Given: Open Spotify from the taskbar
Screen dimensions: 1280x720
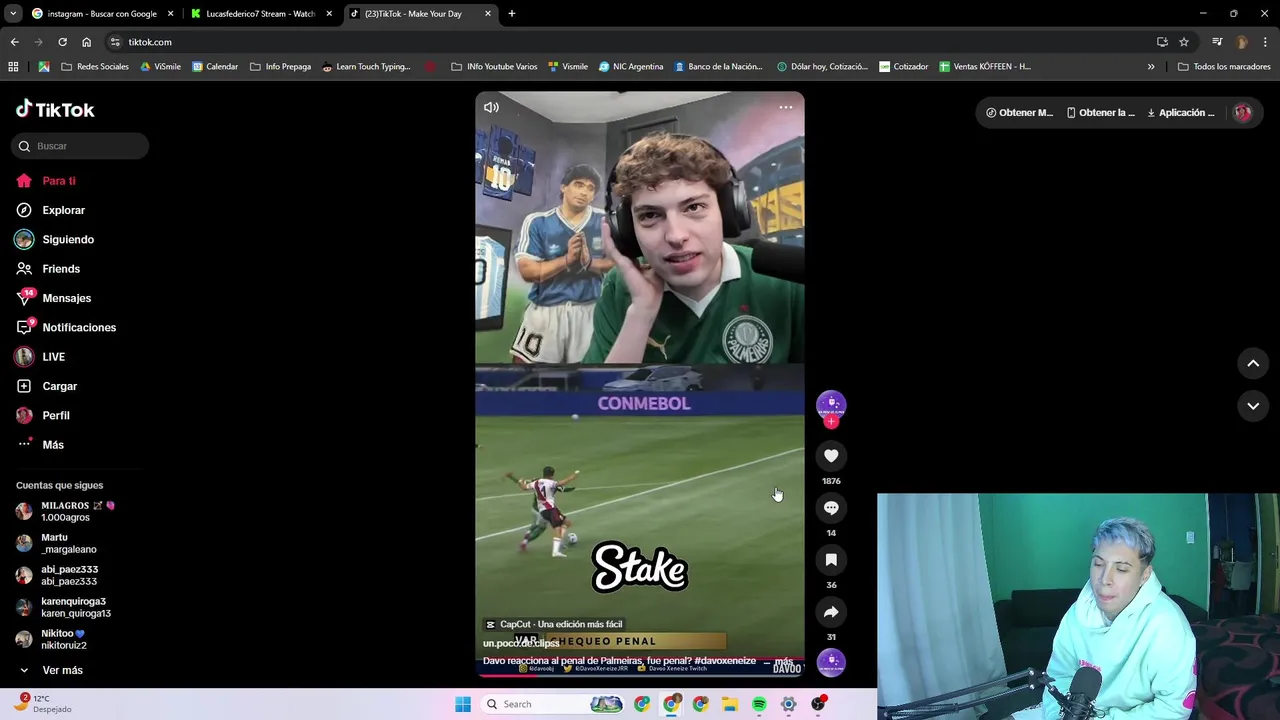Looking at the screenshot, I should pyautogui.click(x=759, y=704).
